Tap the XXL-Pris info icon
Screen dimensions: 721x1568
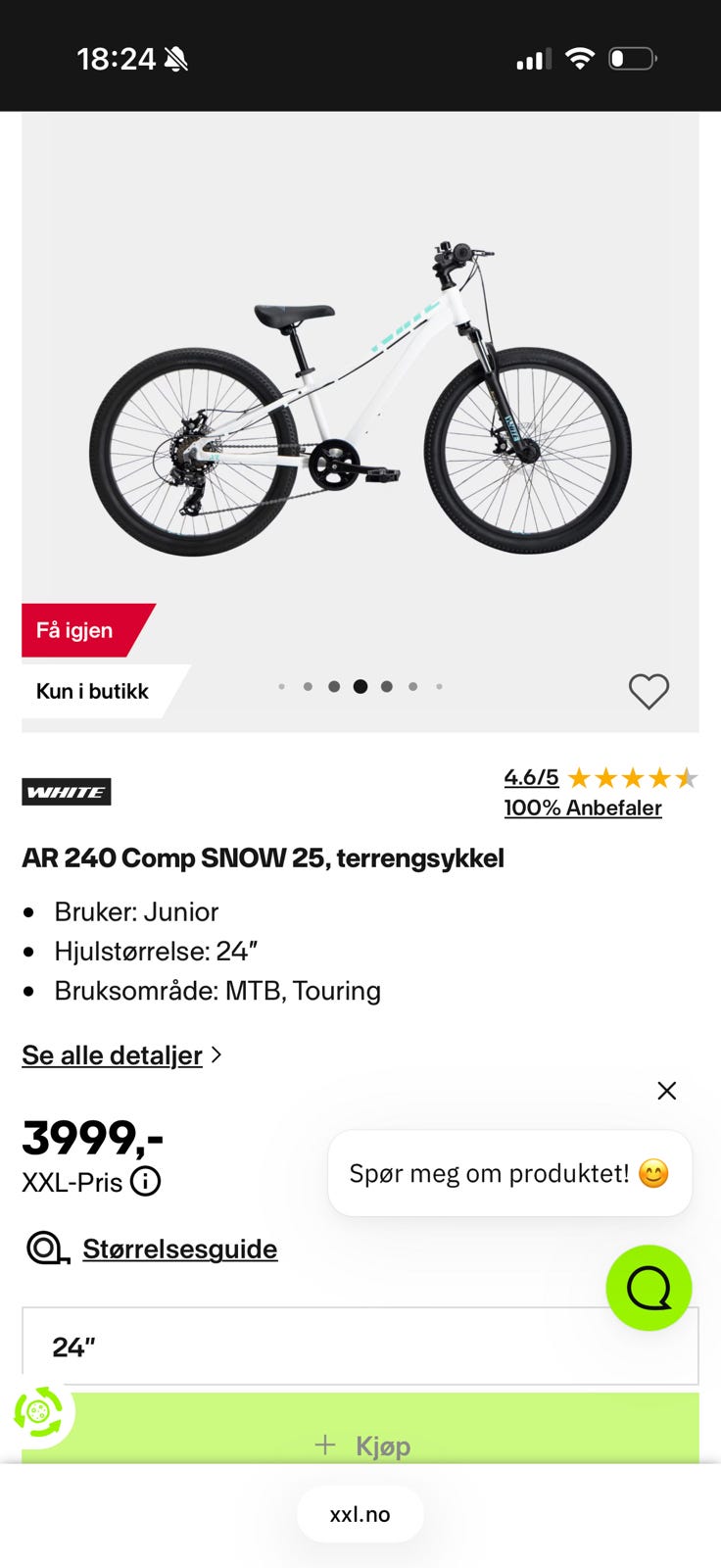coord(145,1182)
